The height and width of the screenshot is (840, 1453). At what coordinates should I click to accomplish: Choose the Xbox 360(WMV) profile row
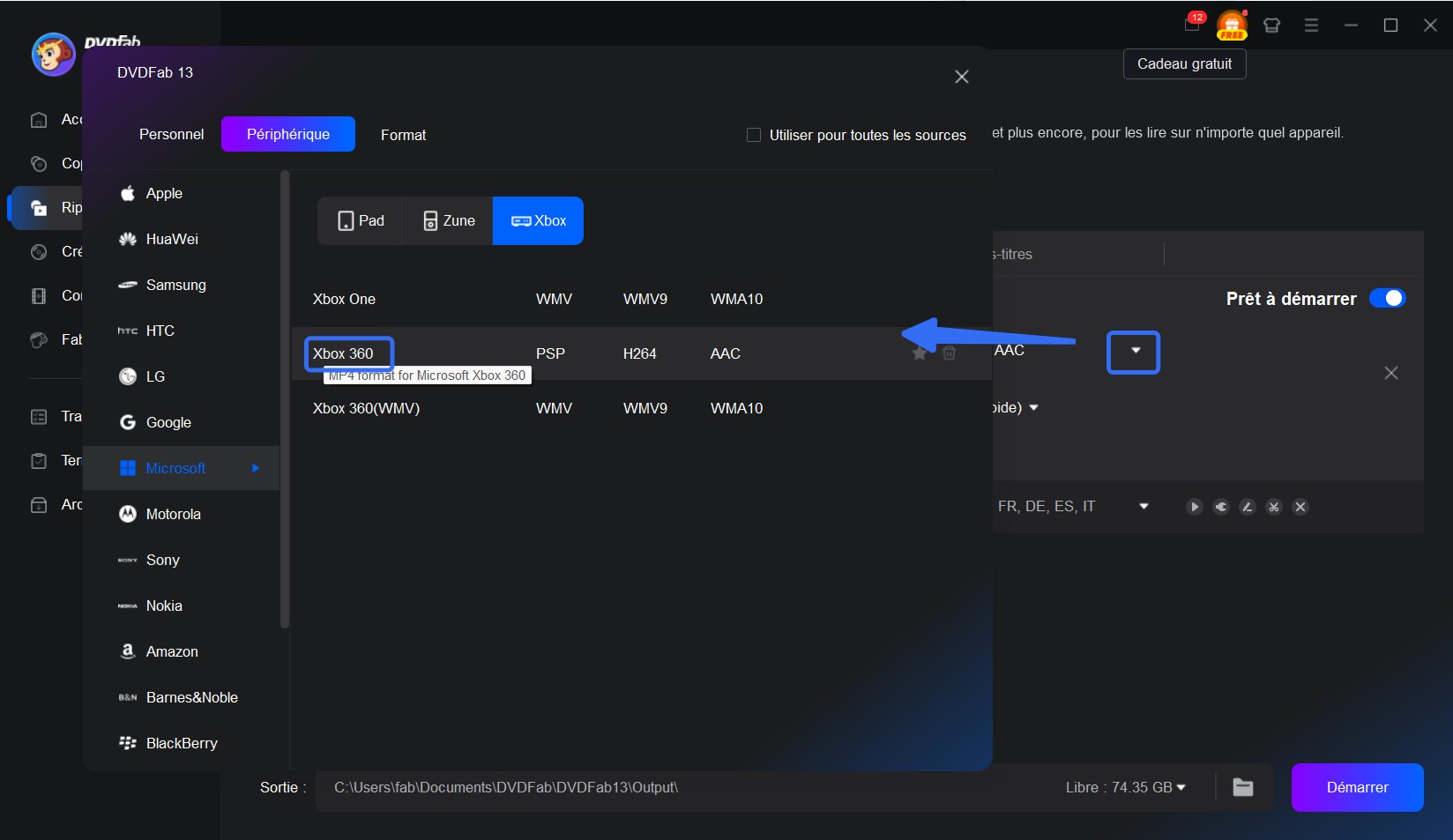[x=641, y=408]
